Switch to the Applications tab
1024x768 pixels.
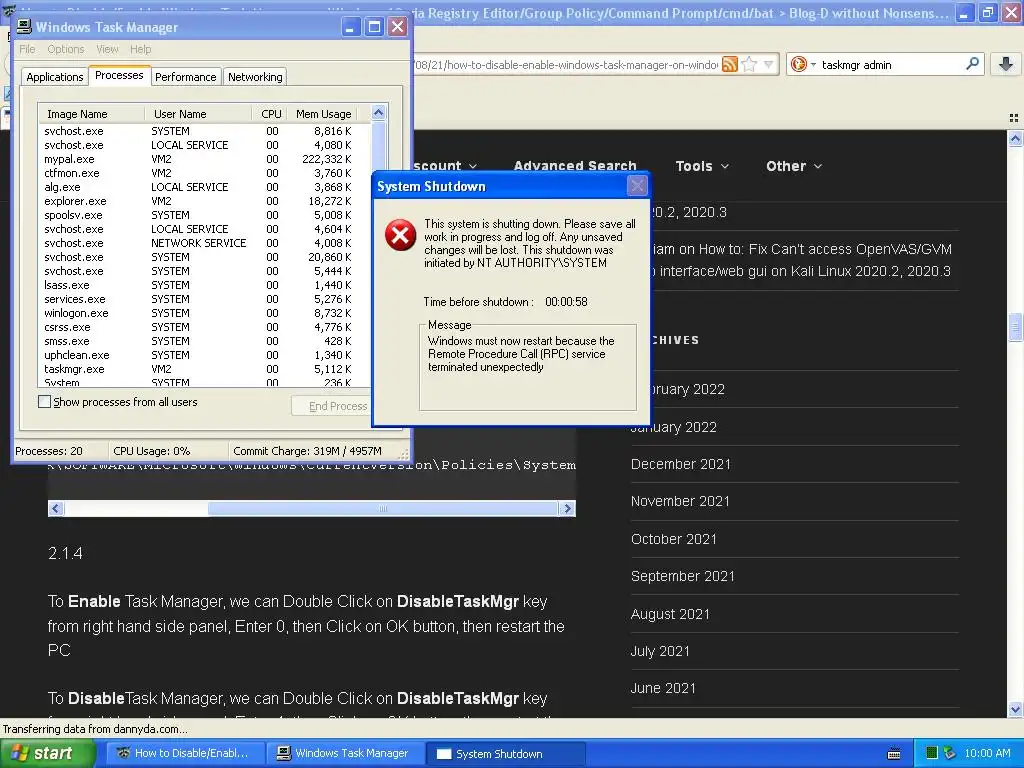(55, 76)
